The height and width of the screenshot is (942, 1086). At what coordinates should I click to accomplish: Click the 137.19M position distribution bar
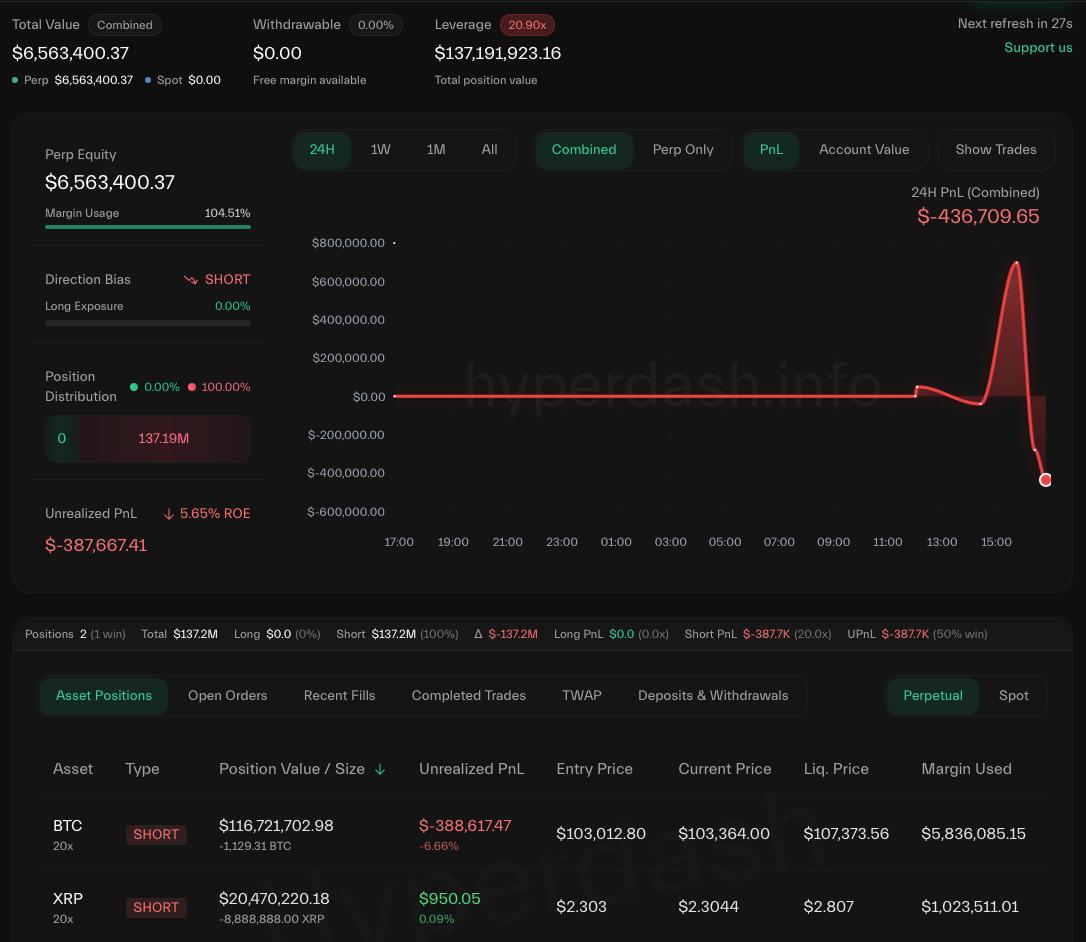coord(164,439)
